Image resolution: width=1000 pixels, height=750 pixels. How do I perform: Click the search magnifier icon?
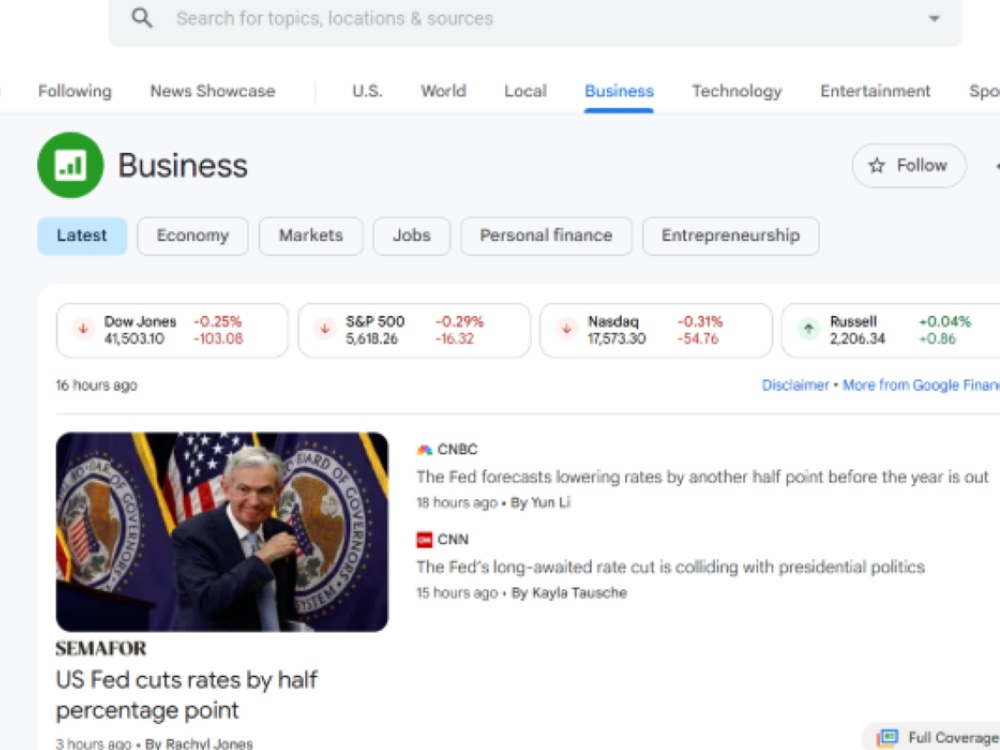(142, 18)
